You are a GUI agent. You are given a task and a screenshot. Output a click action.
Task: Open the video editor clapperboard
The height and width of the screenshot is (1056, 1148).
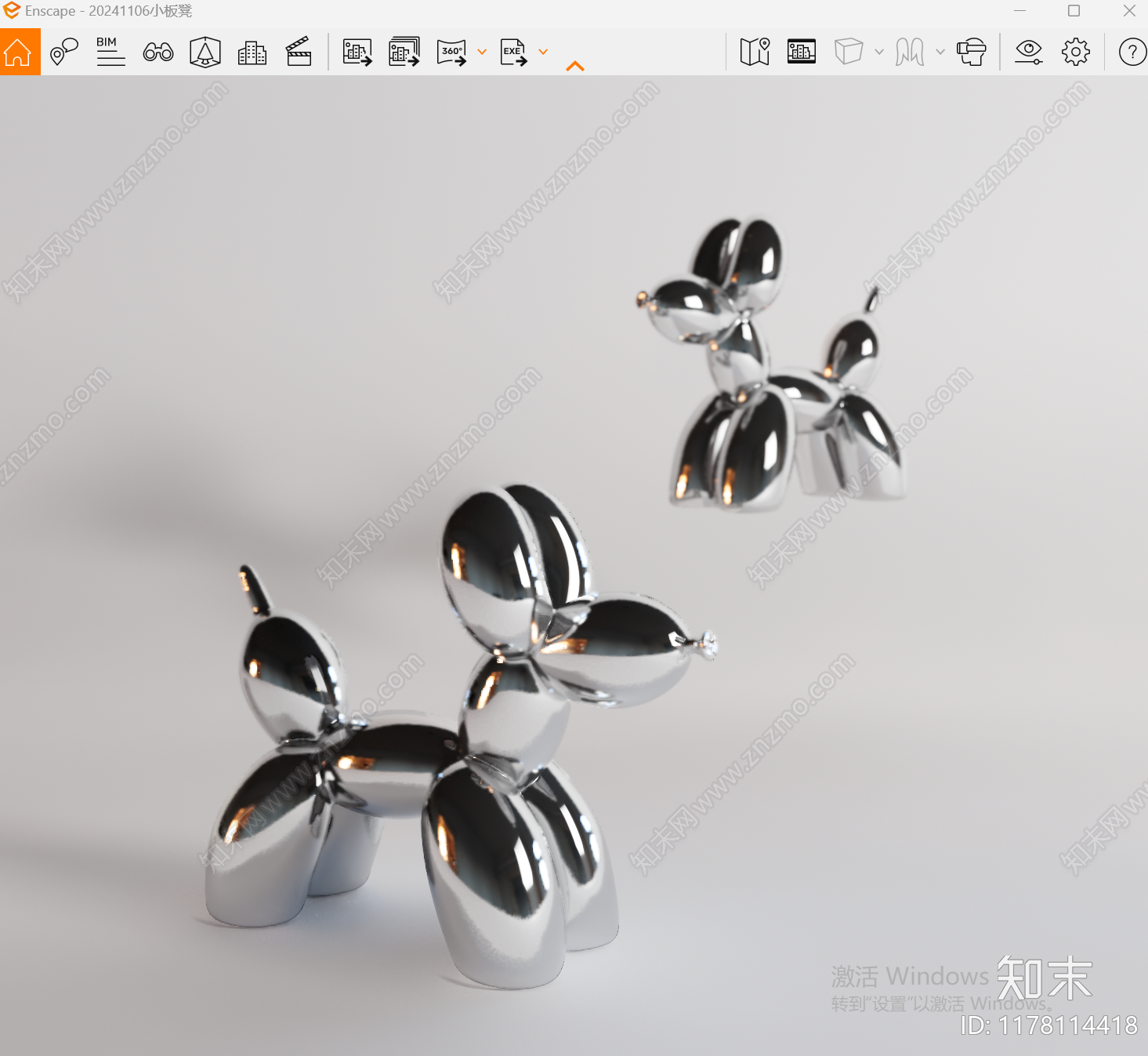(299, 53)
